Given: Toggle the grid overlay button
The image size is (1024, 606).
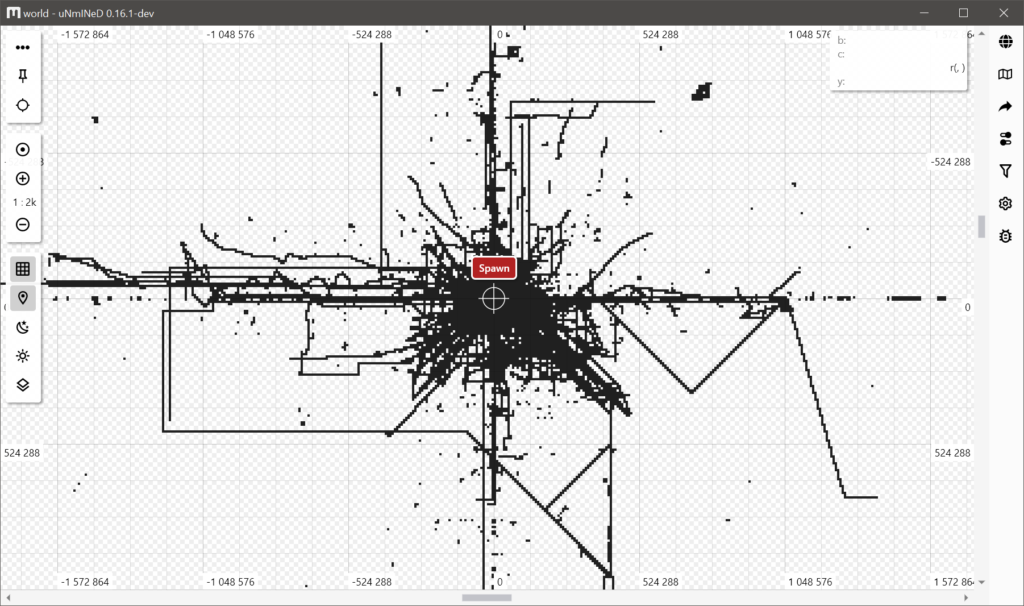Looking at the screenshot, I should click(23, 269).
